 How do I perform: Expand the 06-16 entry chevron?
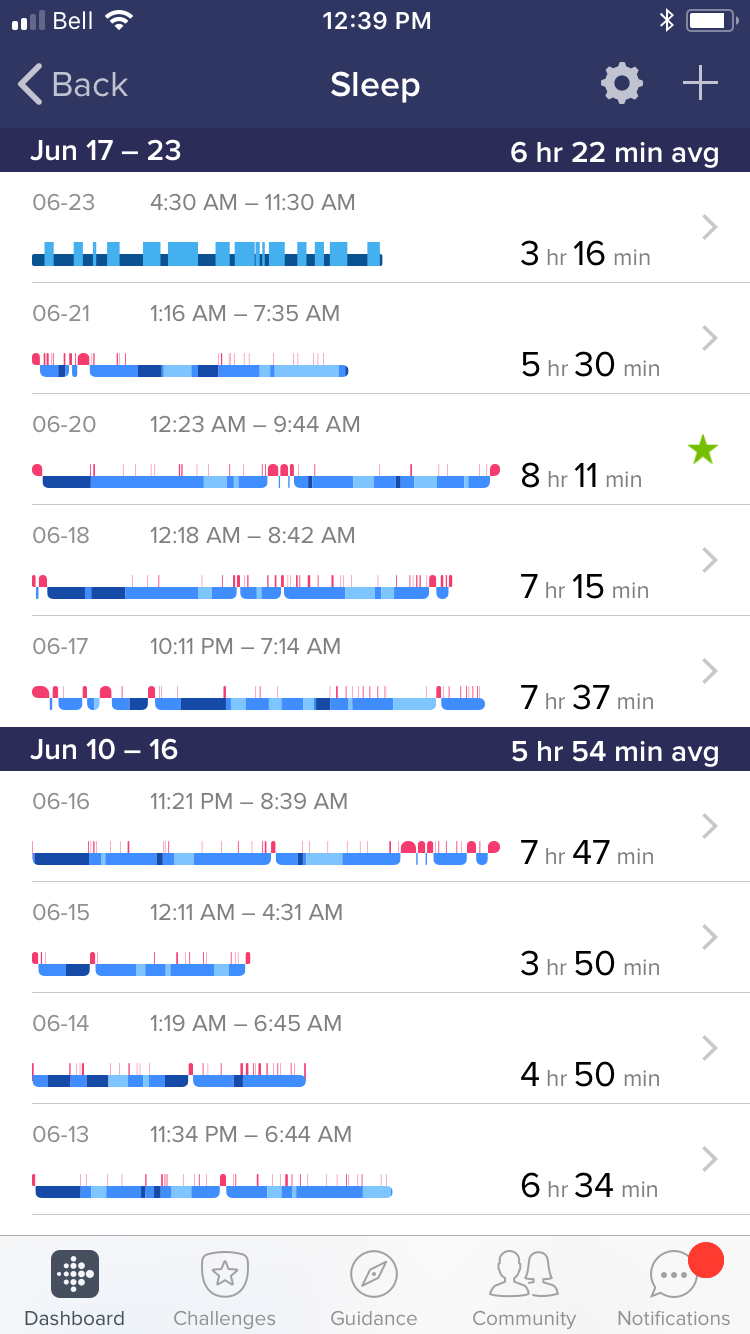click(710, 826)
